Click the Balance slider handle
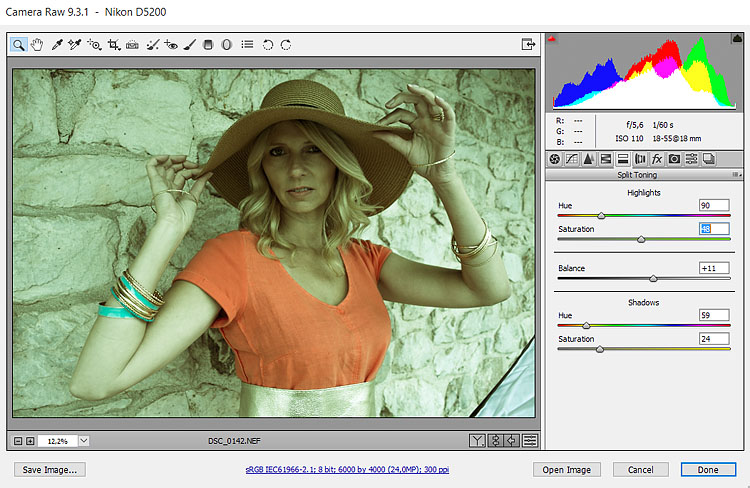 click(653, 278)
